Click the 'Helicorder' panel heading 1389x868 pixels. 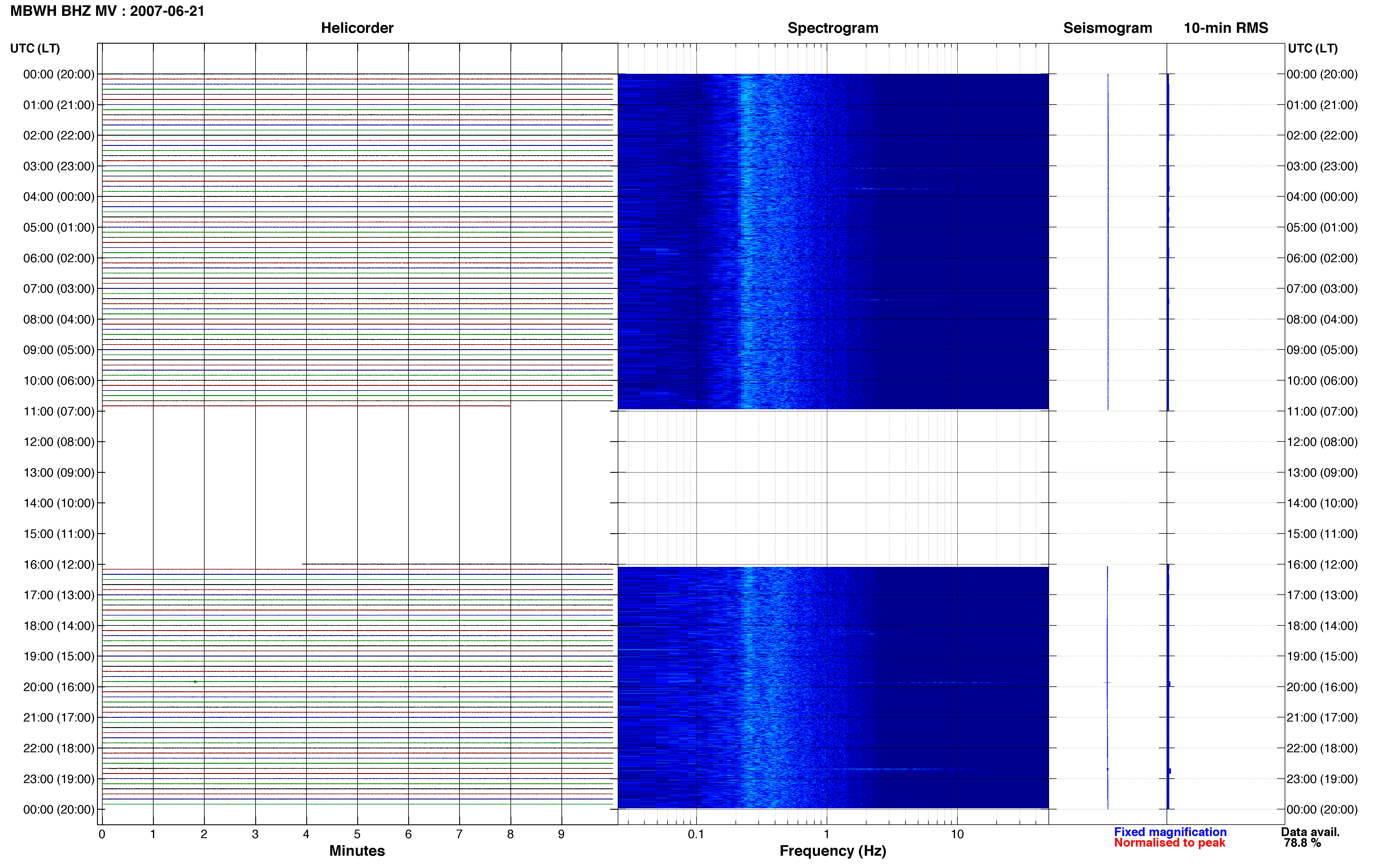pos(357,28)
